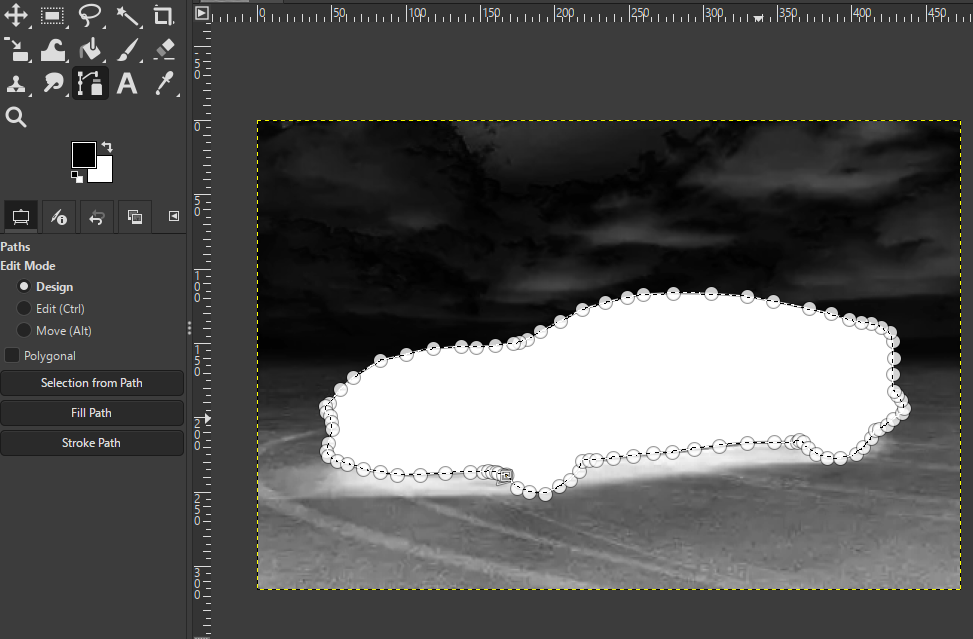Select the Unified Transform tool
The height and width of the screenshot is (639, 973).
tap(16, 50)
